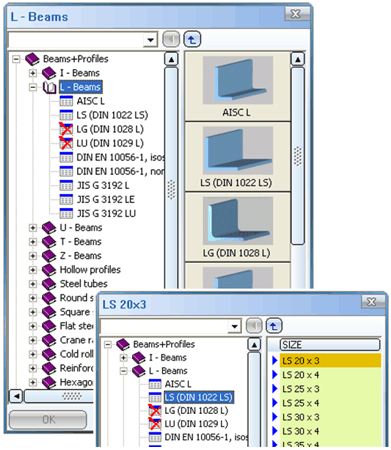391x450 pixels.
Task: Collapse L - Beams node in LS 20x3 window
Action: point(124,371)
